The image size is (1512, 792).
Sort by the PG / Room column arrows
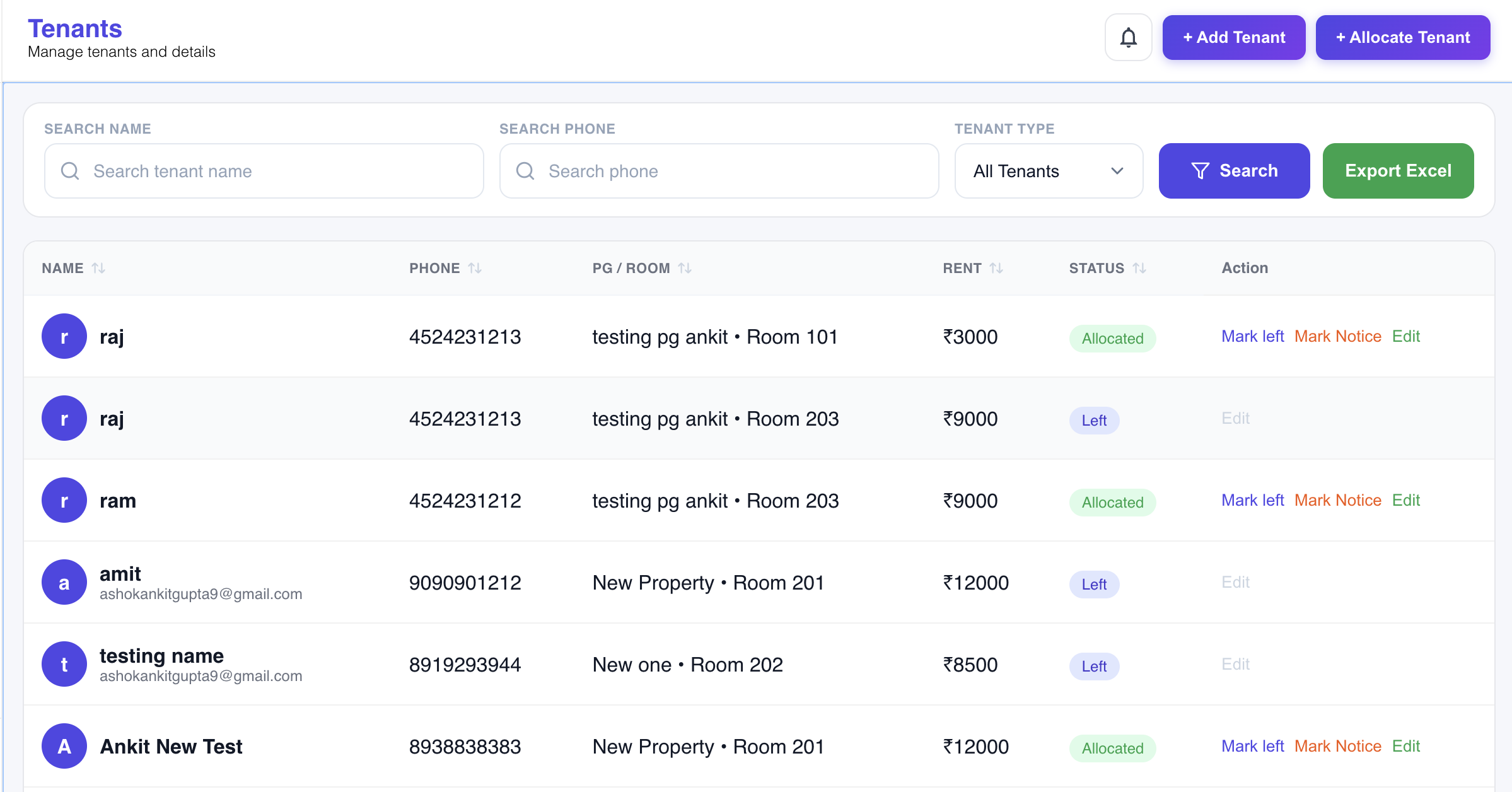pos(685,268)
